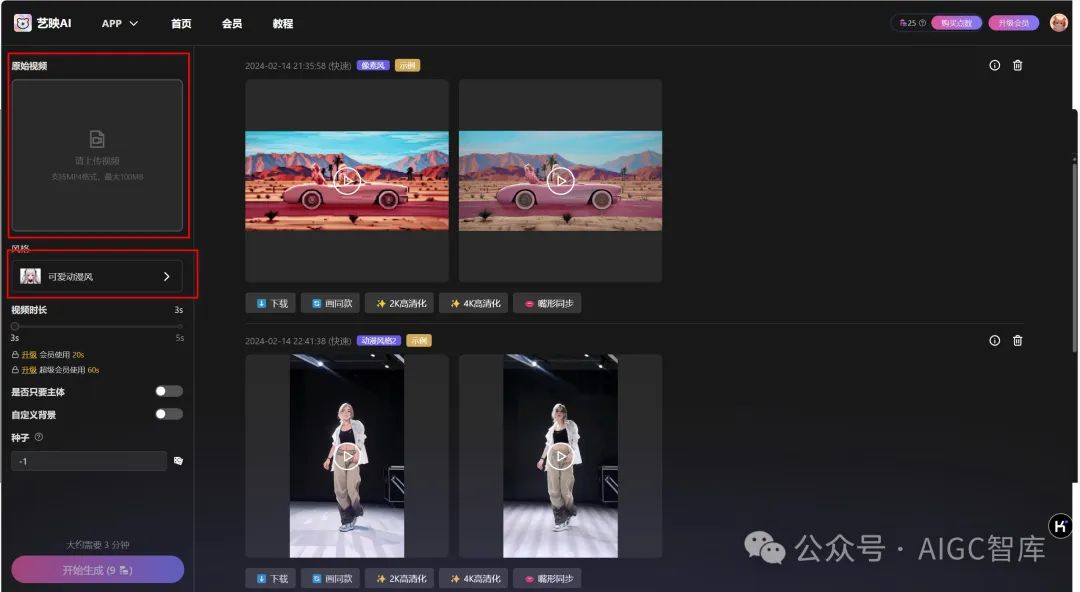The image size is (1080, 592).
Task: Click the 示例 tag on 21:35:58 task
Action: point(407,65)
